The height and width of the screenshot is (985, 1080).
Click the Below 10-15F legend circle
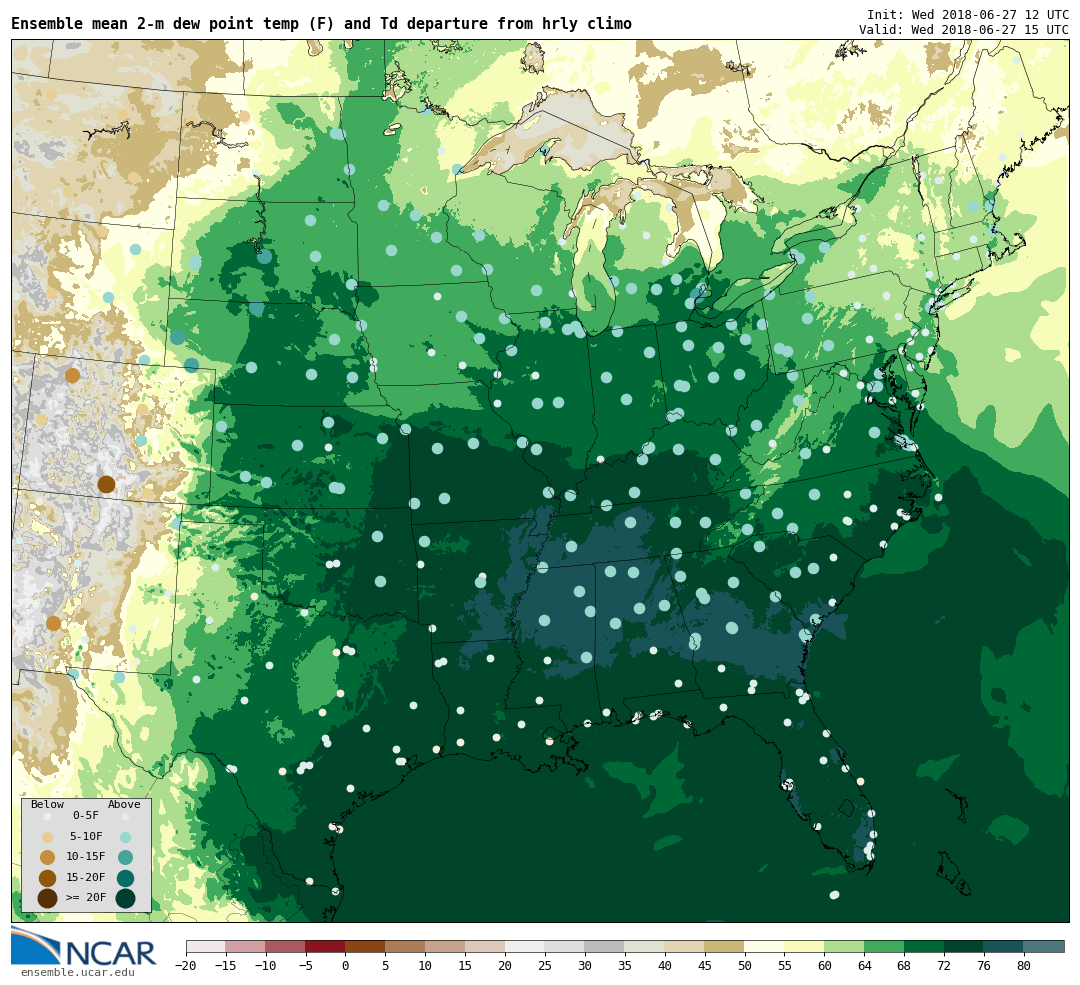click(x=48, y=858)
